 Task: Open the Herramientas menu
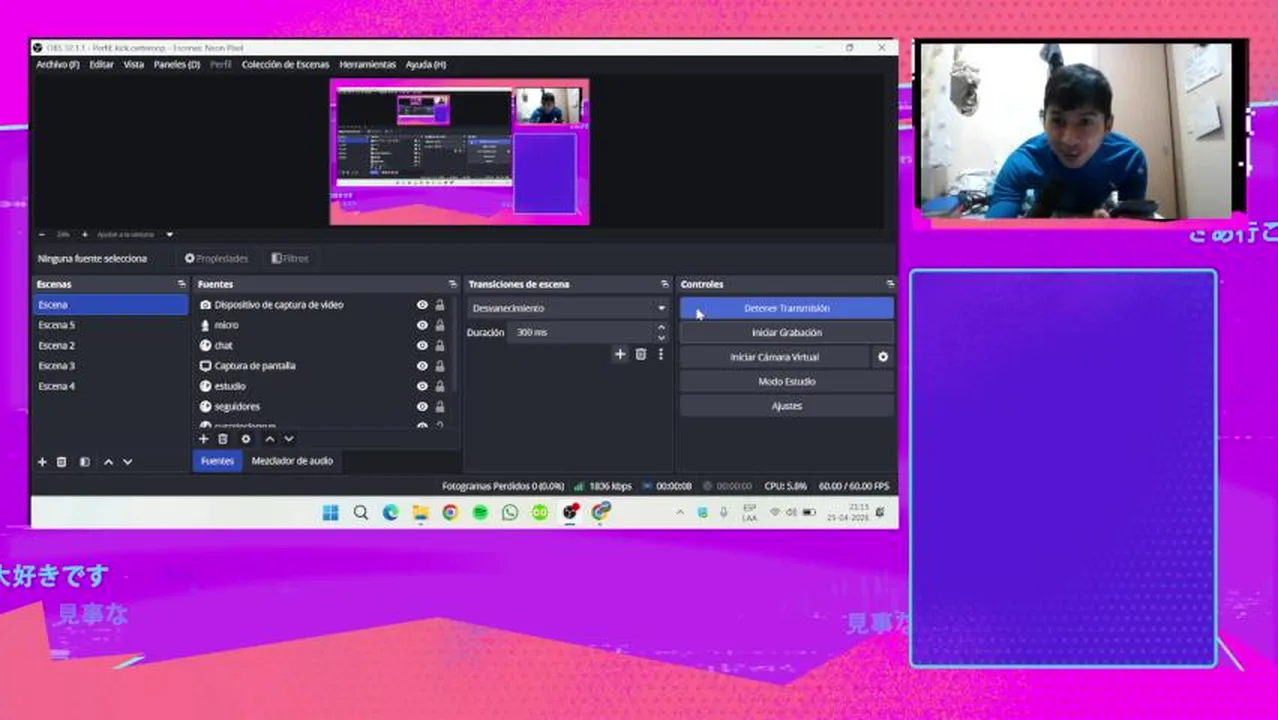[367, 64]
